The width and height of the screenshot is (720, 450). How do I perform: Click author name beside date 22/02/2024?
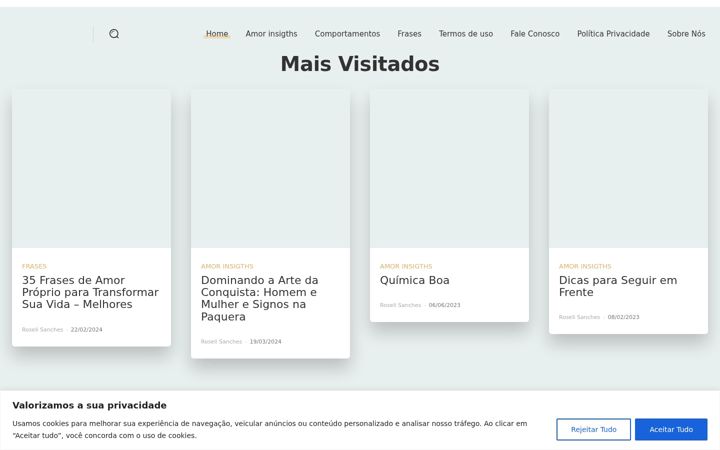pyautogui.click(x=42, y=330)
